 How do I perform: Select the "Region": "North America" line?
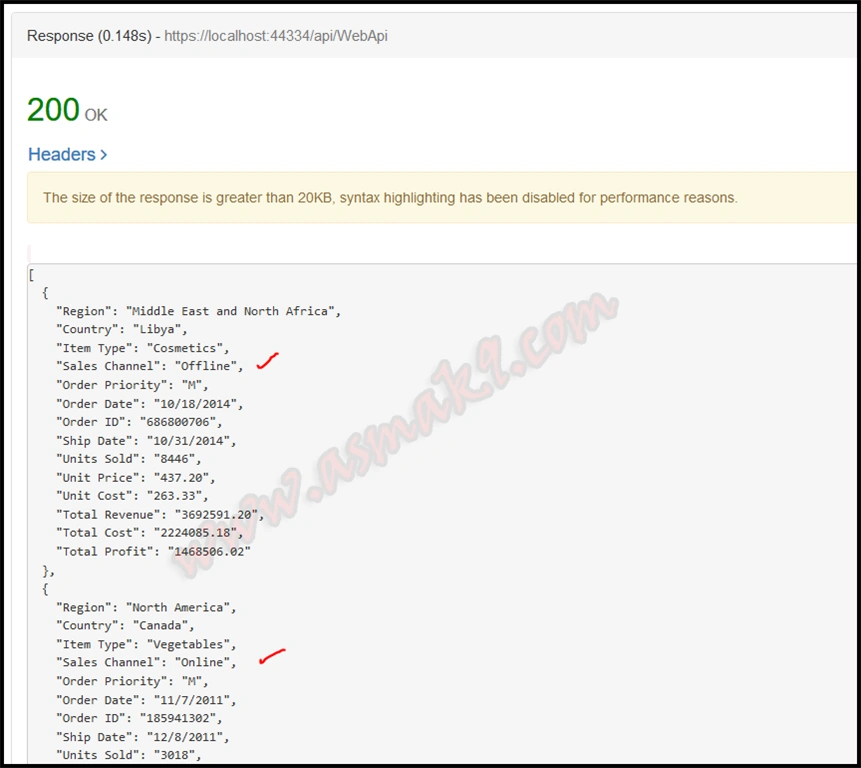[146, 608]
